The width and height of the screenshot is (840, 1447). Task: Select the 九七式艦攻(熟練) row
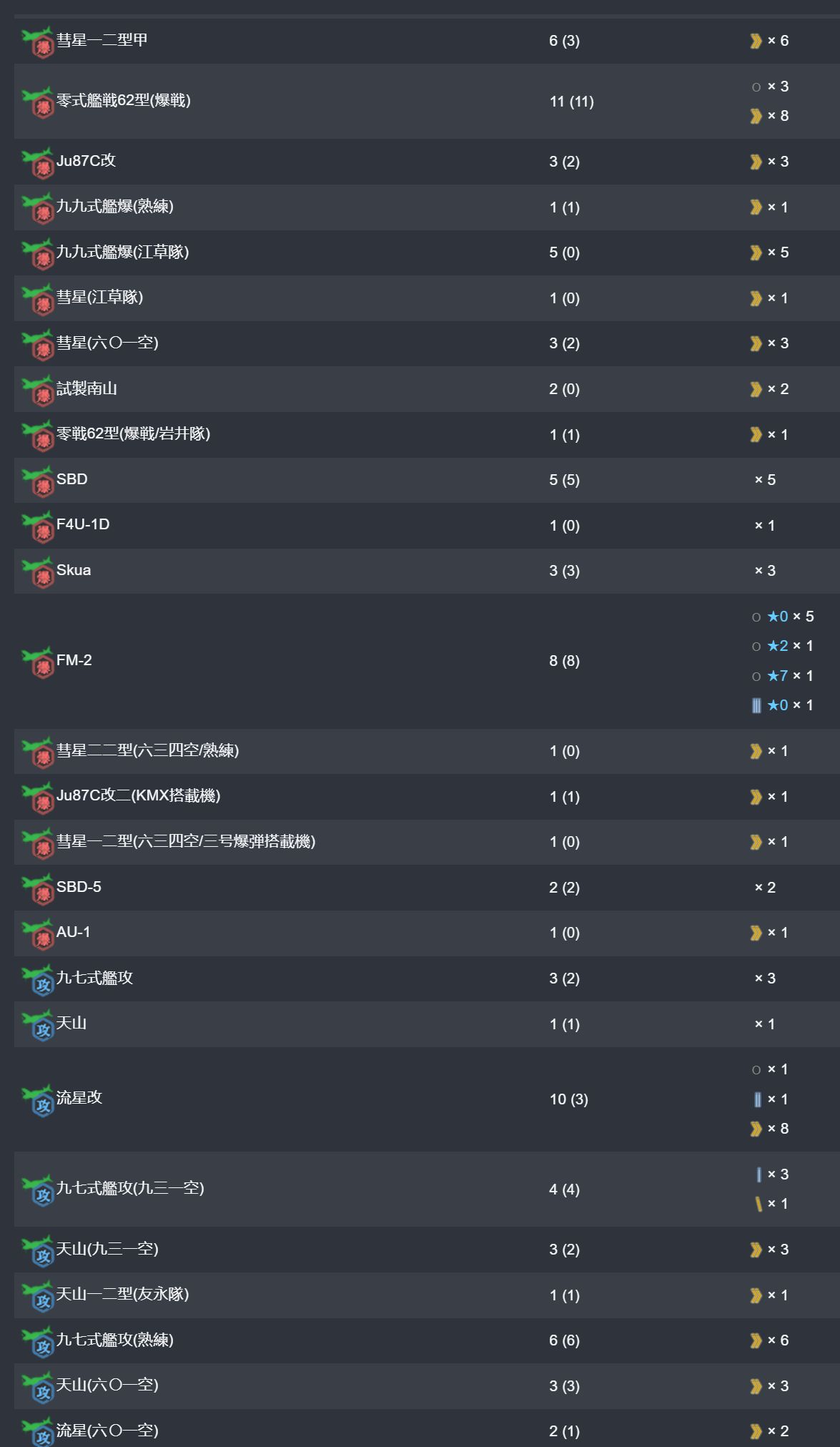coord(427,1340)
